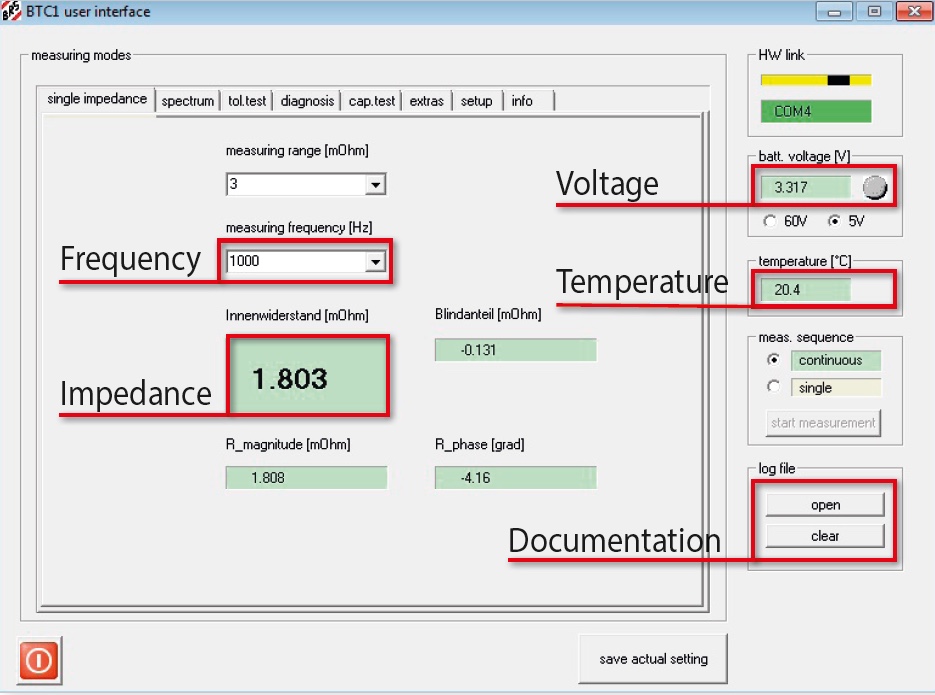Click the "BTC1 user interface" window title

click(x=88, y=11)
